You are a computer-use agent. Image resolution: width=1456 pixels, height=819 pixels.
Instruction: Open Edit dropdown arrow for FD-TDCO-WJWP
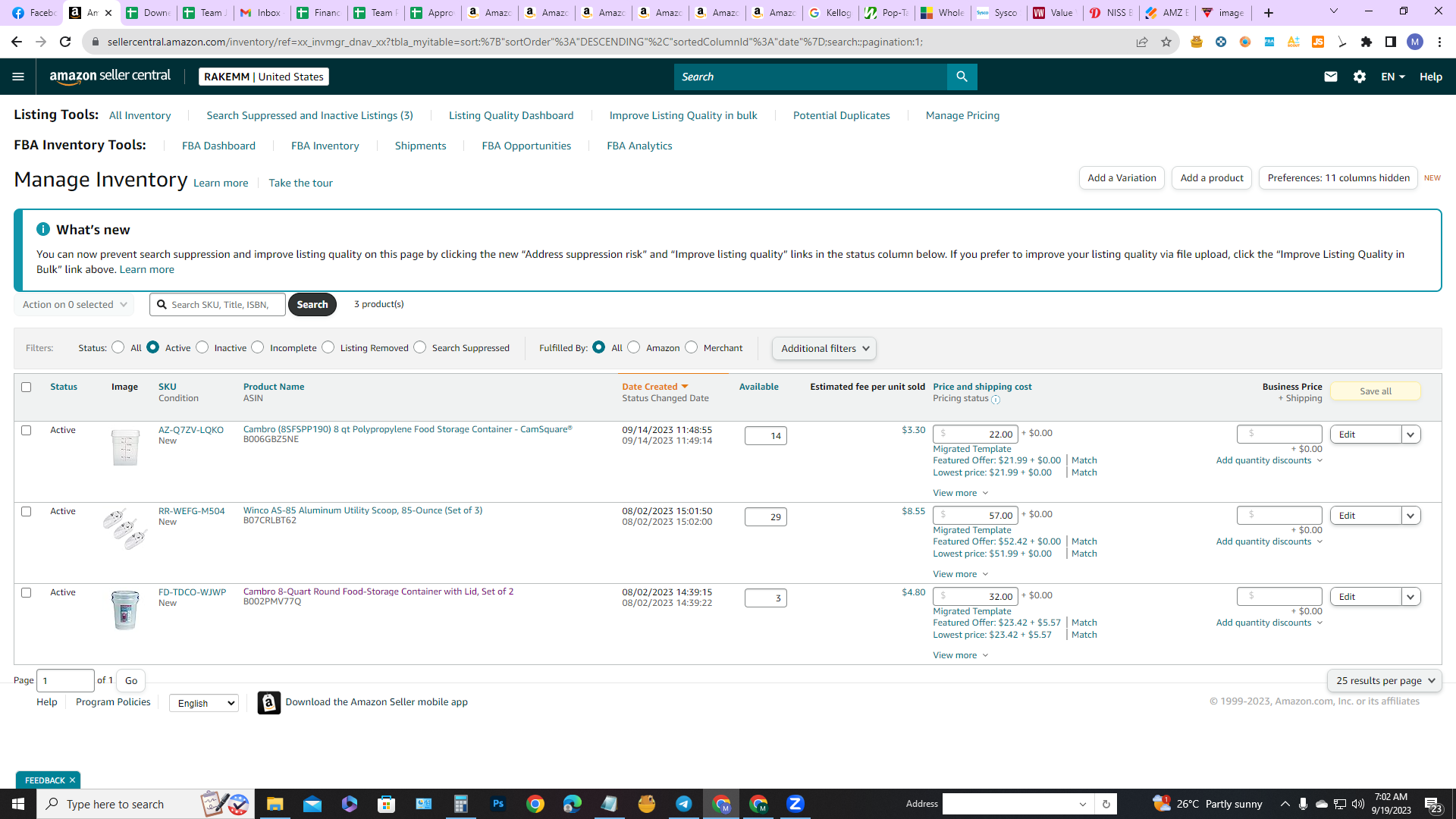(x=1410, y=597)
